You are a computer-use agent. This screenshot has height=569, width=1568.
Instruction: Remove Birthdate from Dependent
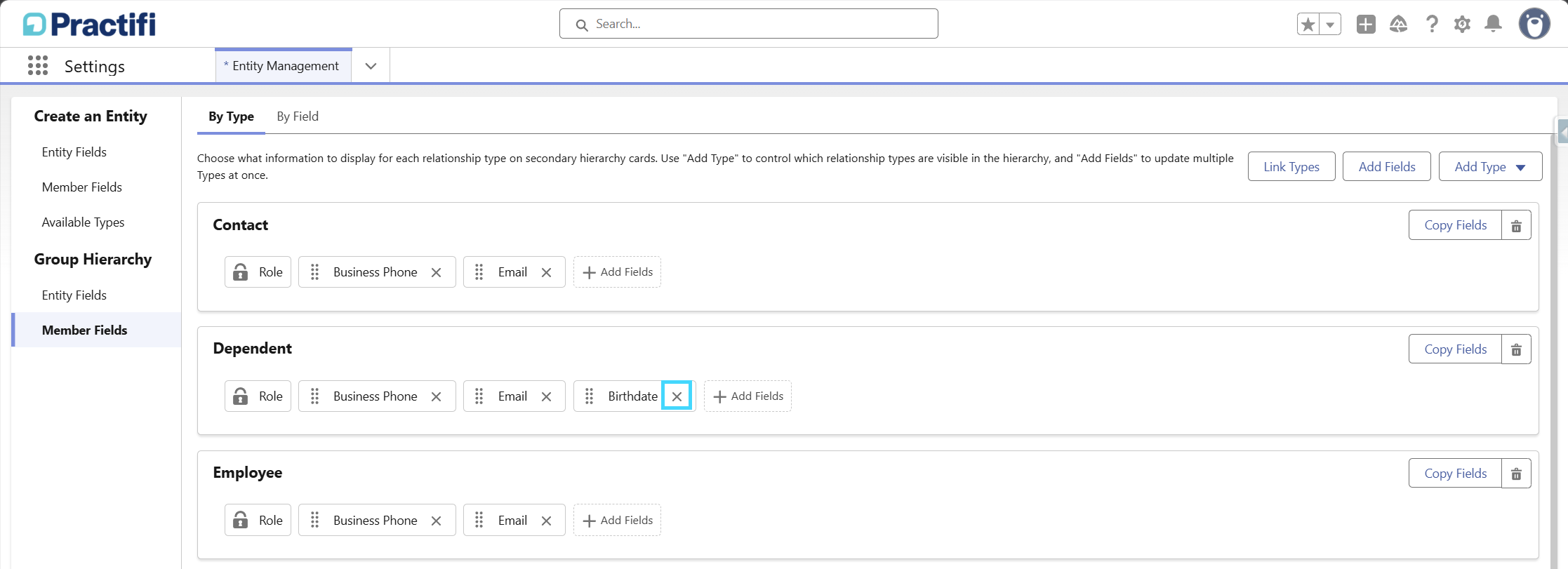tap(677, 396)
